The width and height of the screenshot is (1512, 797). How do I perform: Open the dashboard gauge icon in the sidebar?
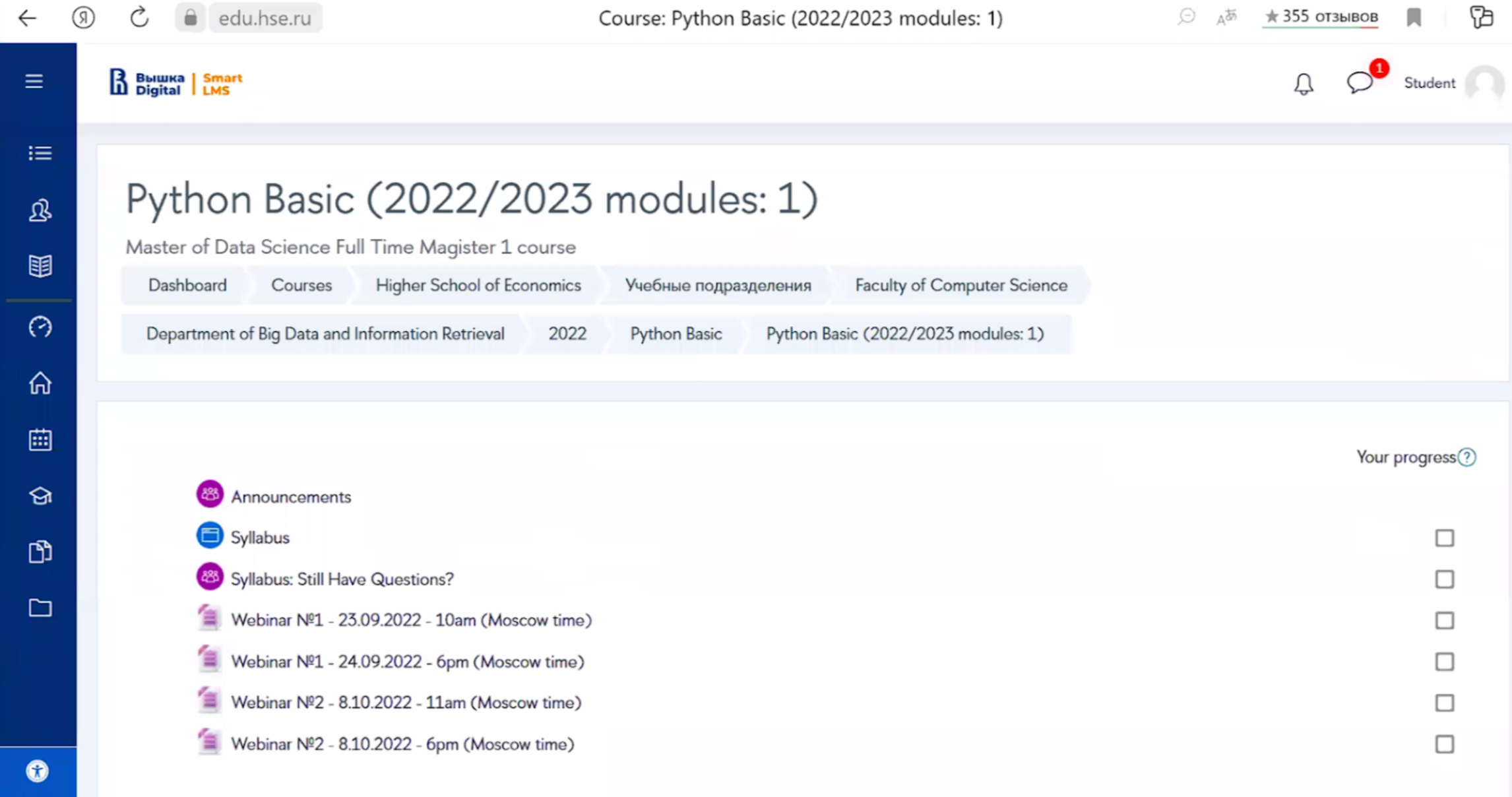click(x=40, y=327)
